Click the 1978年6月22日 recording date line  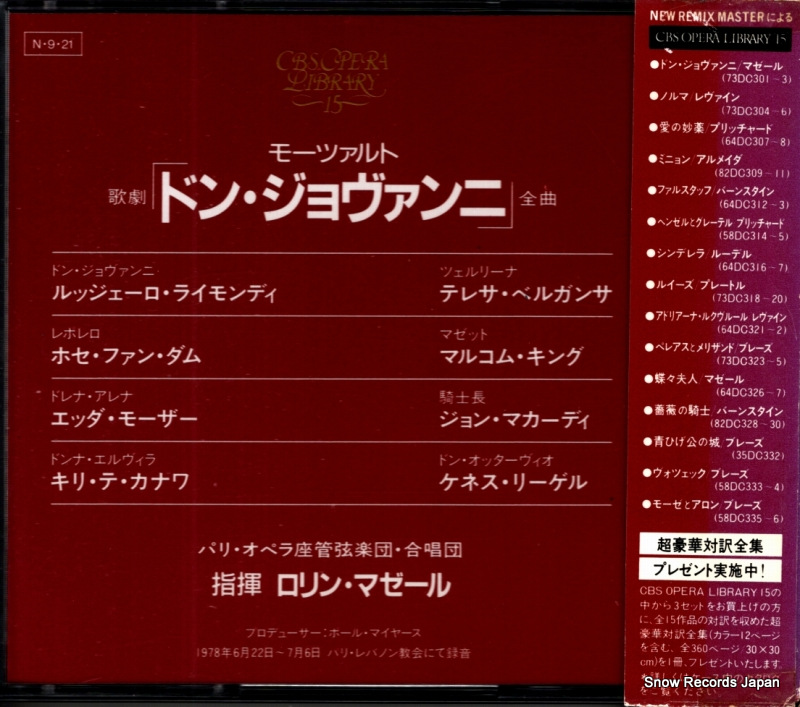click(333, 652)
